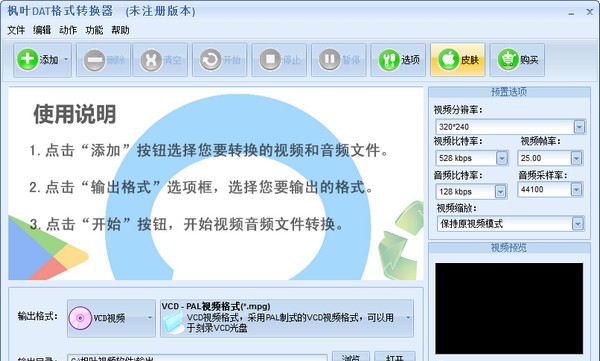Viewport: 600px width, 361px height.
Task: Click the 删除 (Delete) toolbar button
Action: [x=103, y=60]
